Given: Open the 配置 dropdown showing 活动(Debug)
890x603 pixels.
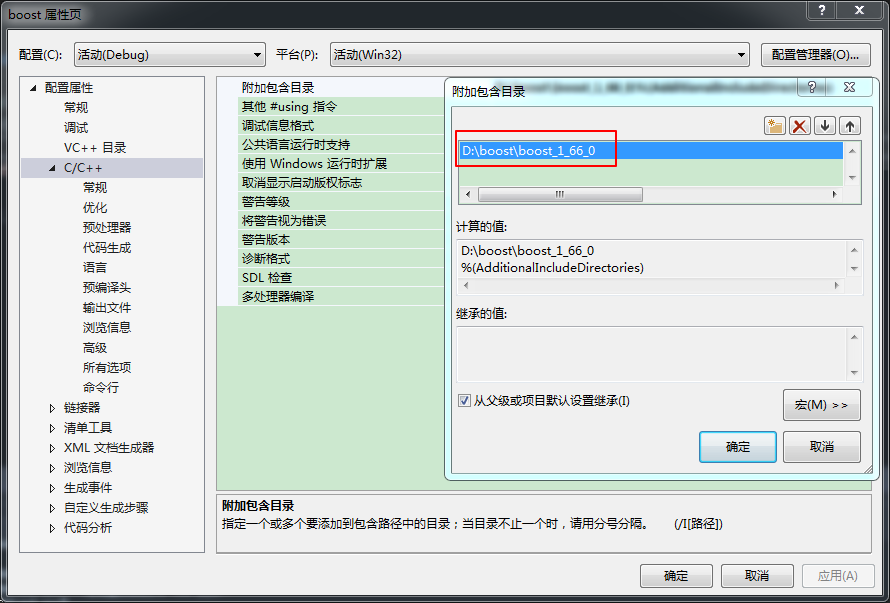Looking at the screenshot, I should [x=169, y=55].
